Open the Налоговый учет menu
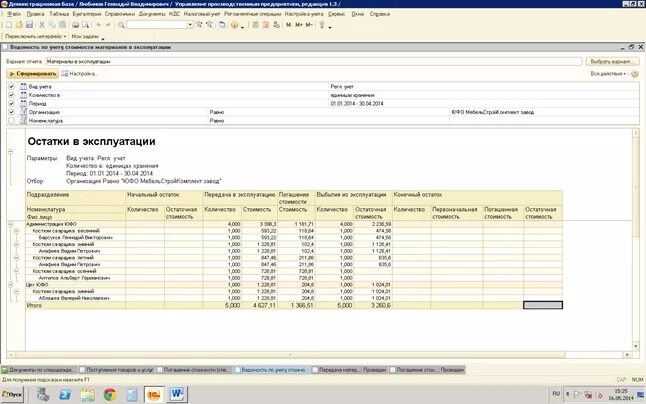Viewport: 646px width, 404px height. click(x=204, y=14)
